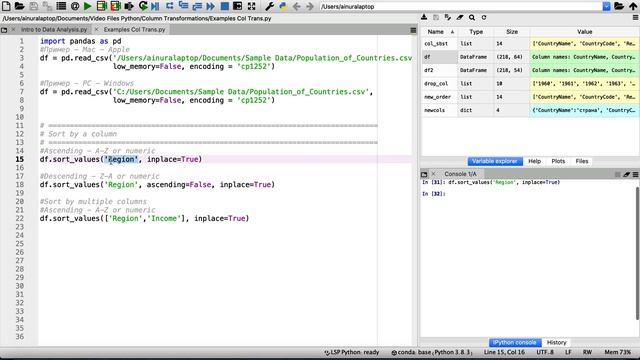
Task: Switch to the History tab
Action: [556, 342]
